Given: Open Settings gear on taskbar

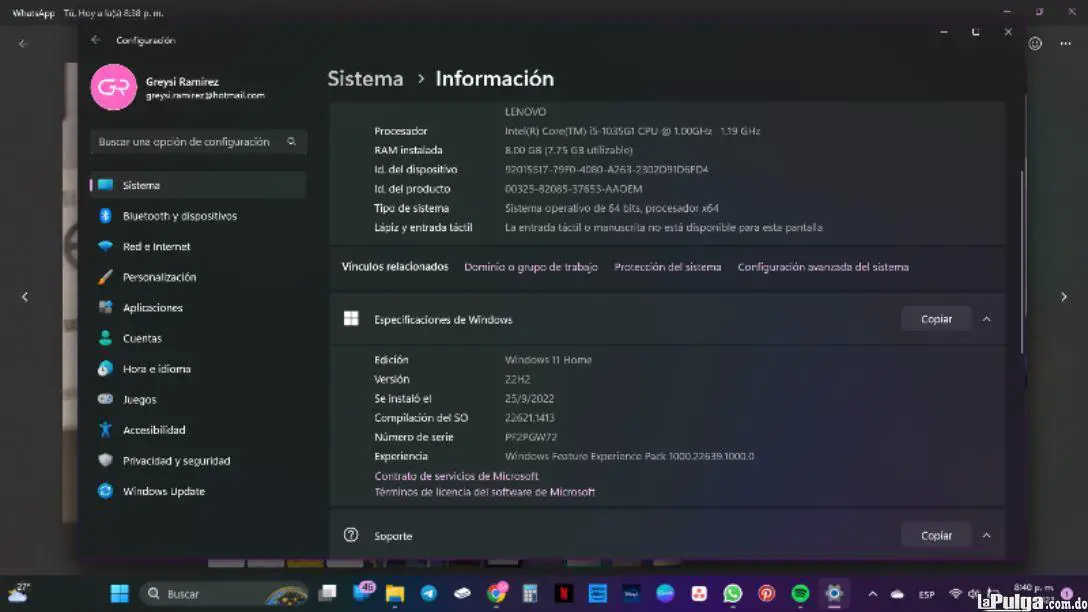Looking at the screenshot, I should tap(834, 593).
